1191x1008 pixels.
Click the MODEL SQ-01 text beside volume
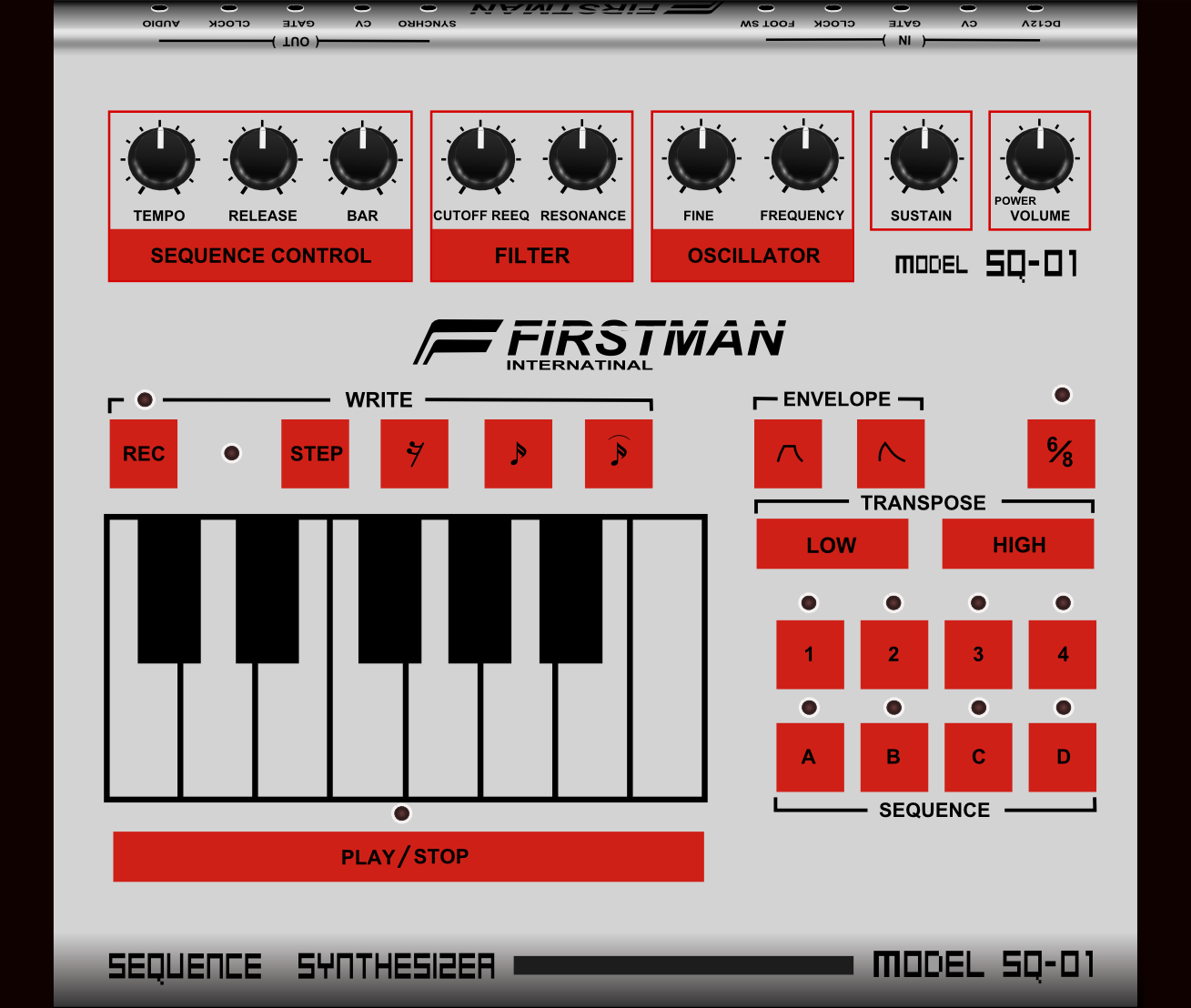pyautogui.click(x=986, y=265)
